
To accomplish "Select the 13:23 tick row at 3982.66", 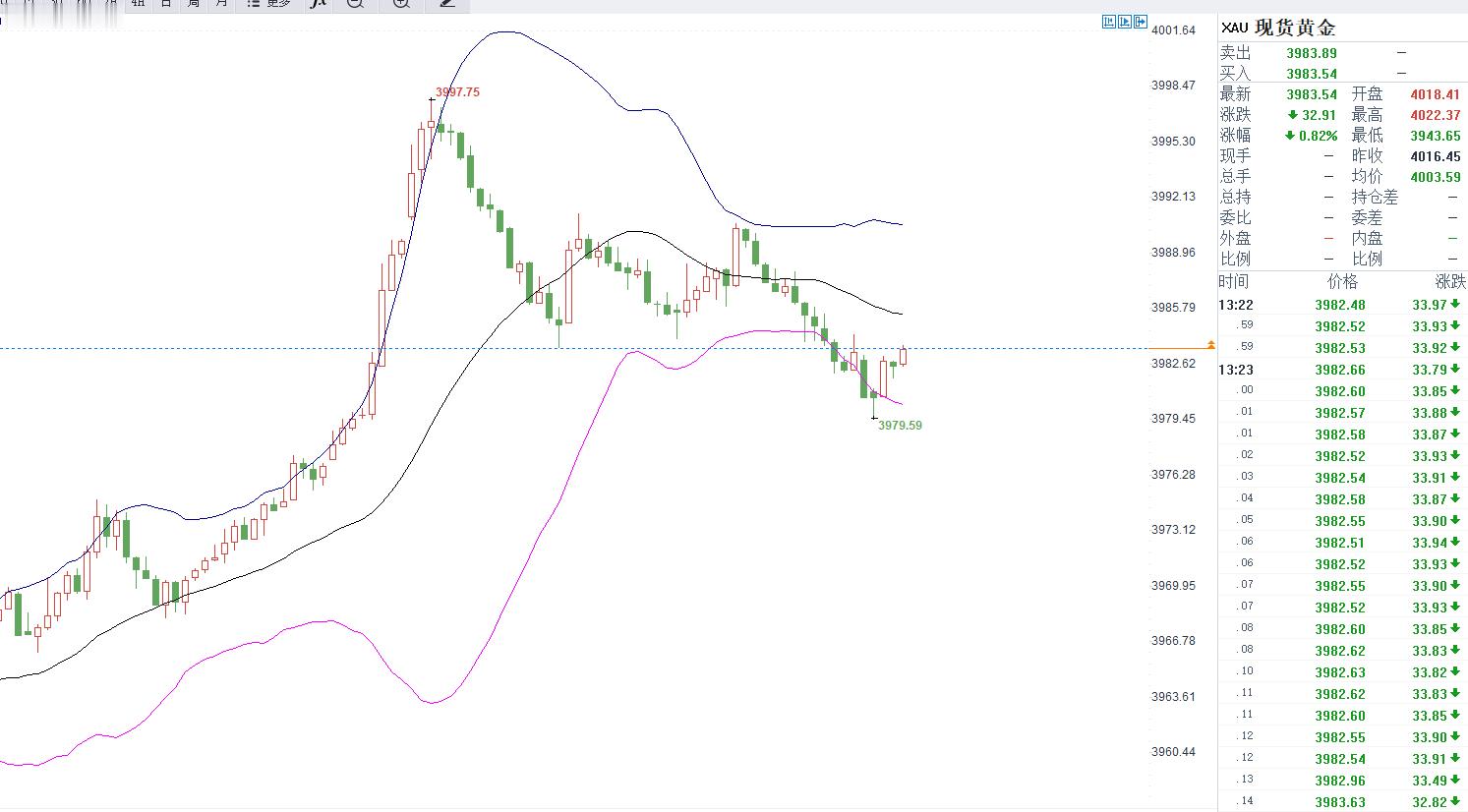I will click(x=1342, y=370).
